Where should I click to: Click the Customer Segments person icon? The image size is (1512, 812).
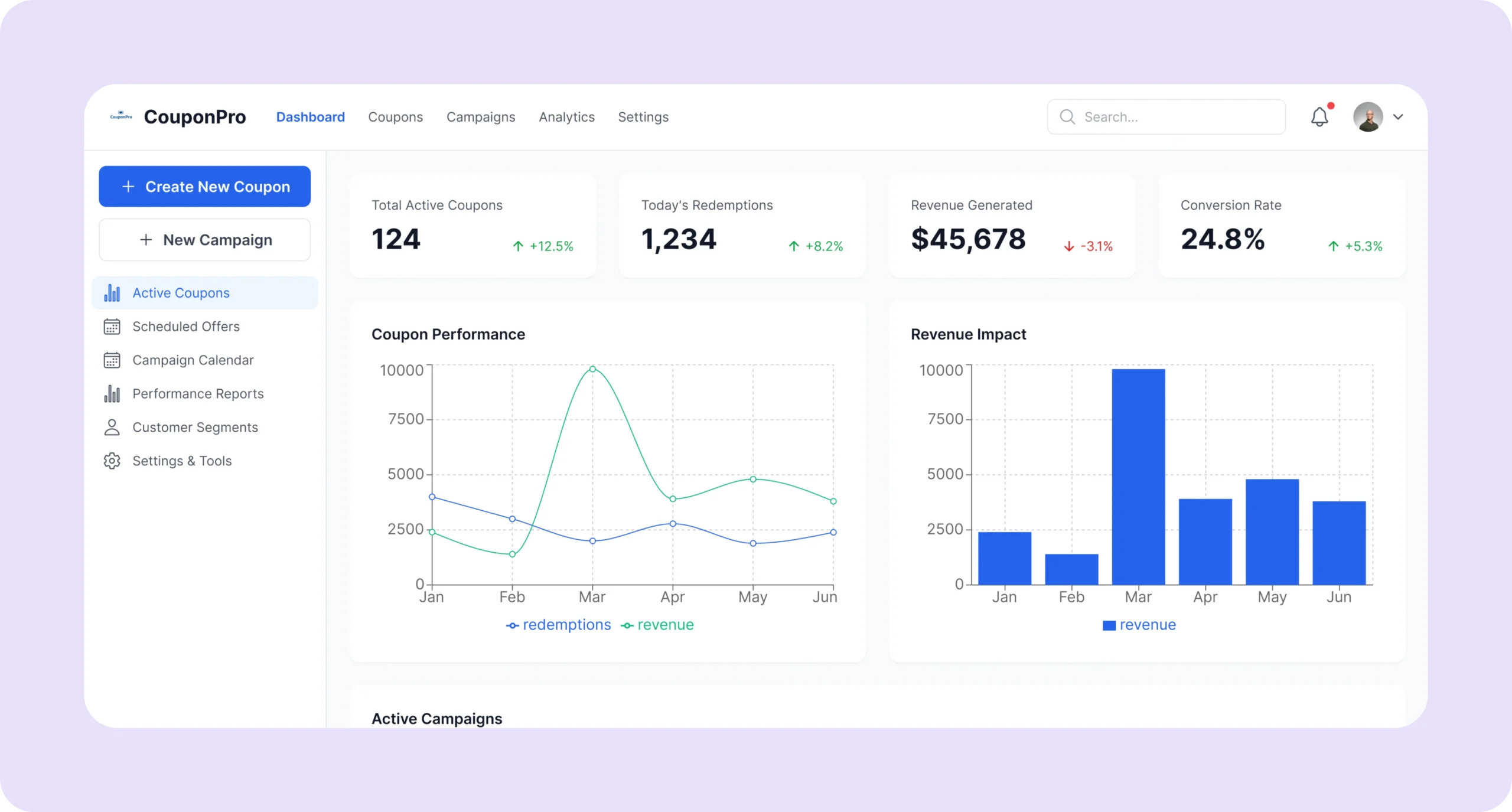pyautogui.click(x=112, y=428)
